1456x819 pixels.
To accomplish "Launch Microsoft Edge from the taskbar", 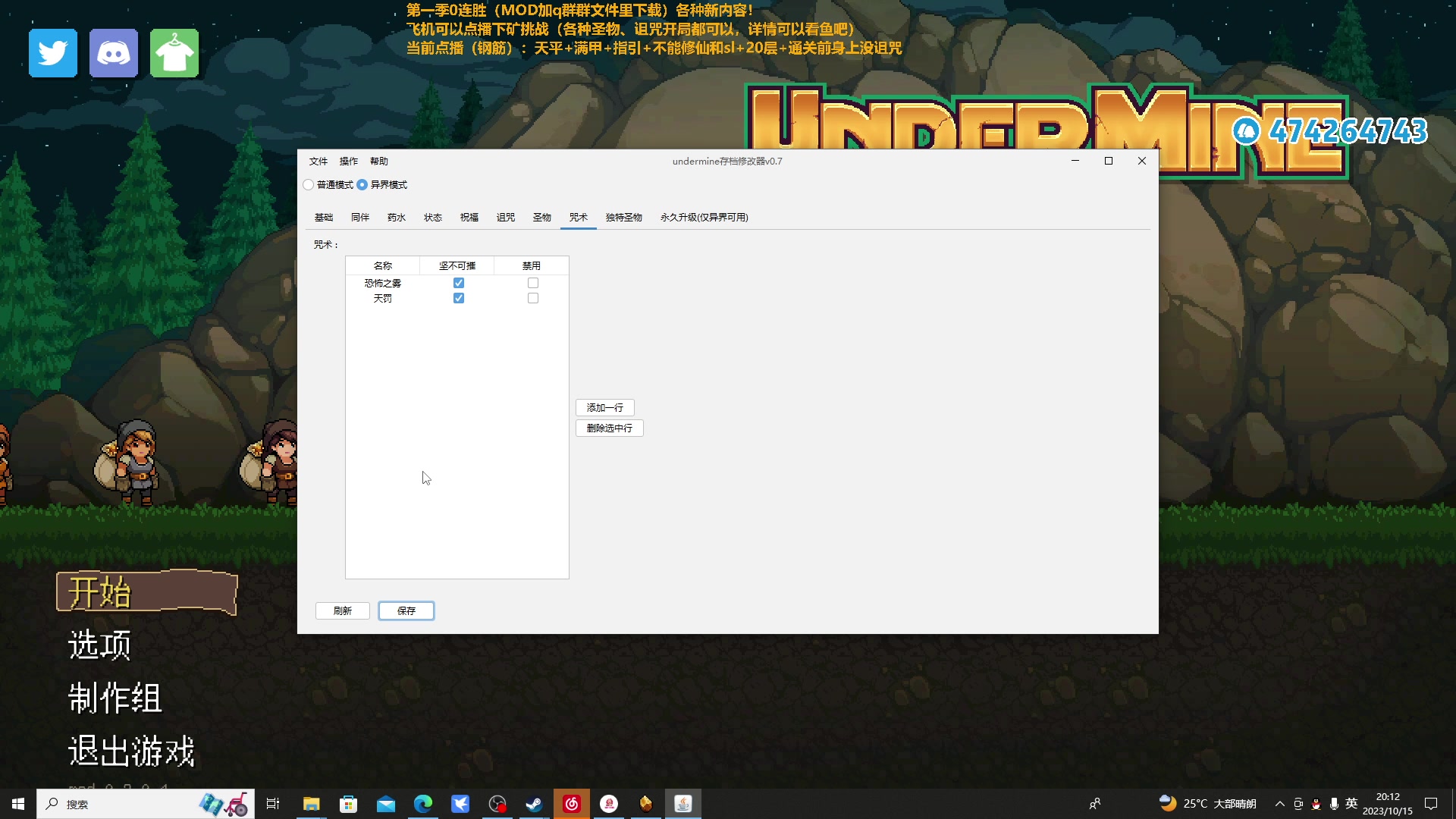I will click(x=422, y=804).
